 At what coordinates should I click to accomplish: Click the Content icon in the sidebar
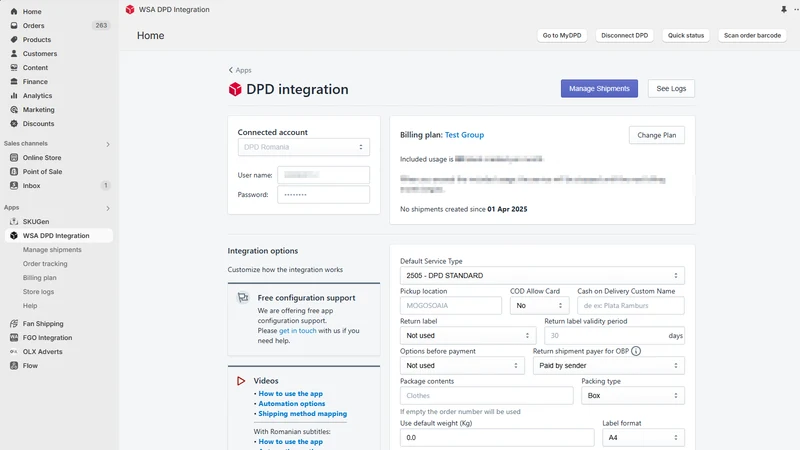pos(14,67)
